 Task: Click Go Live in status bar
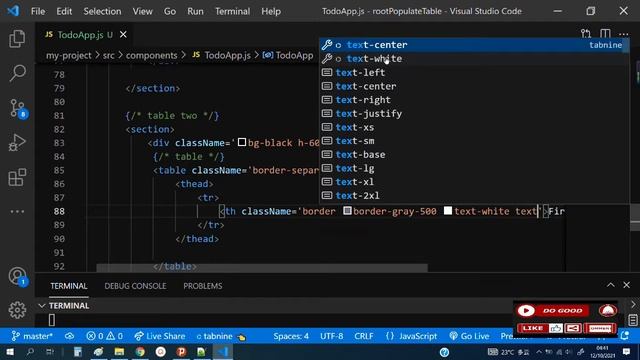(x=469, y=336)
